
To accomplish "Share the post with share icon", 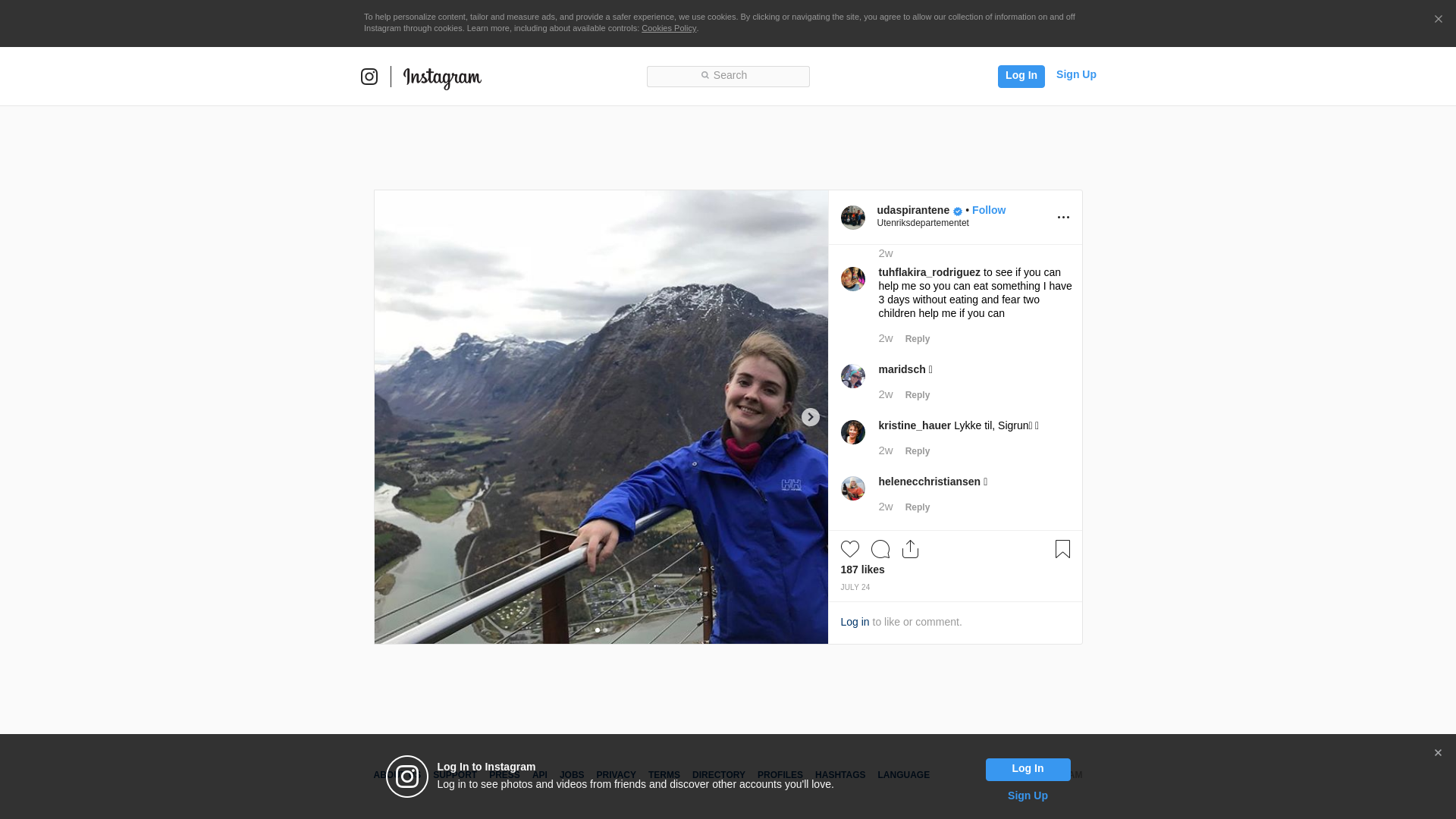I will tap(911, 549).
